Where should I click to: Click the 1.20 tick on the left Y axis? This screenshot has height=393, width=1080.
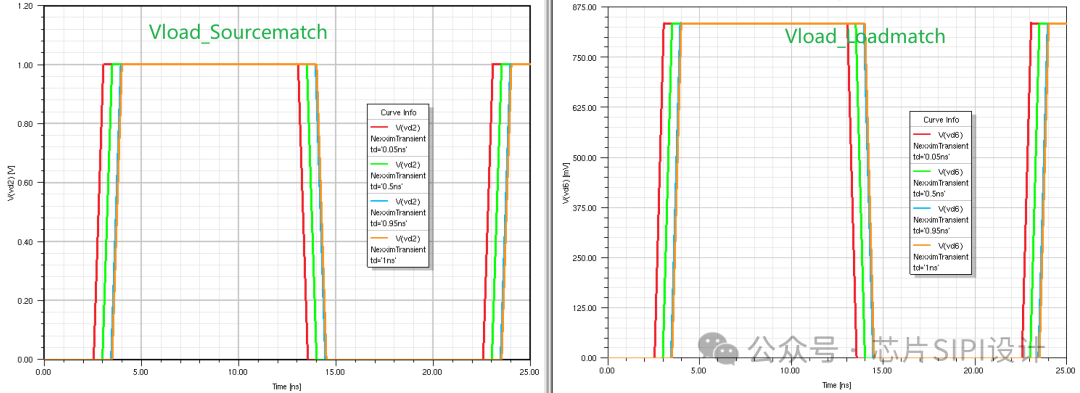(25, 6)
